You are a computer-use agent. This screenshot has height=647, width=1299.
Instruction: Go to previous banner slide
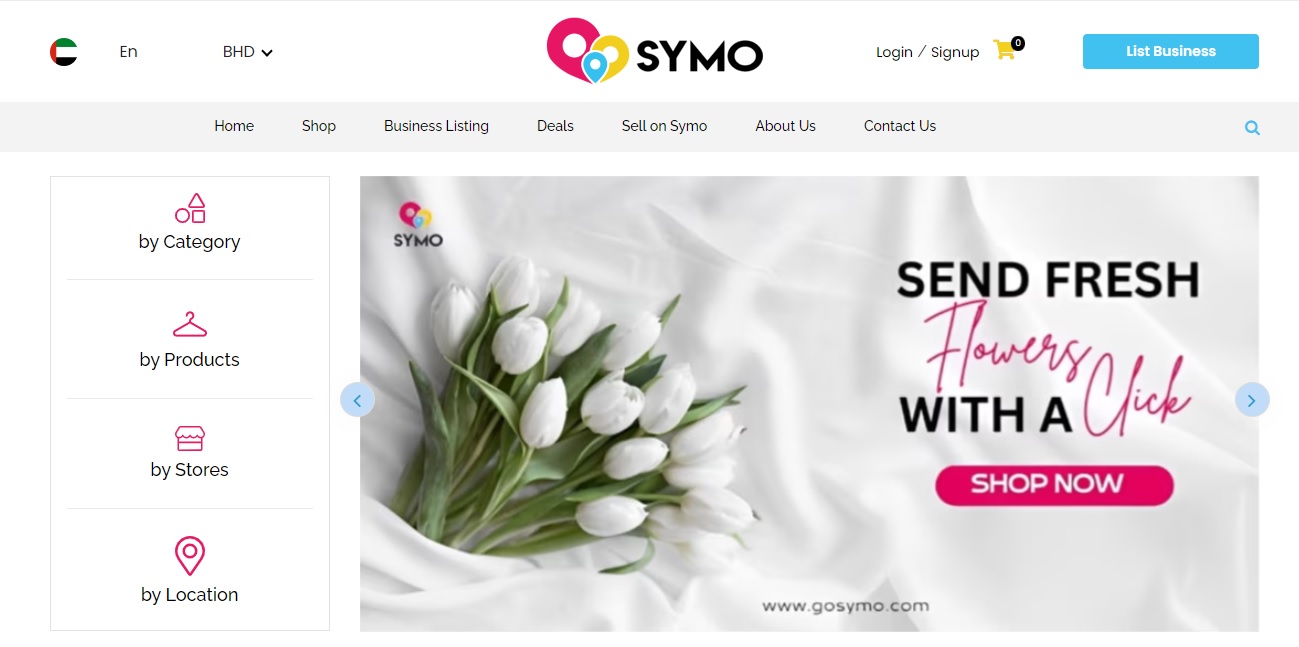[x=357, y=400]
